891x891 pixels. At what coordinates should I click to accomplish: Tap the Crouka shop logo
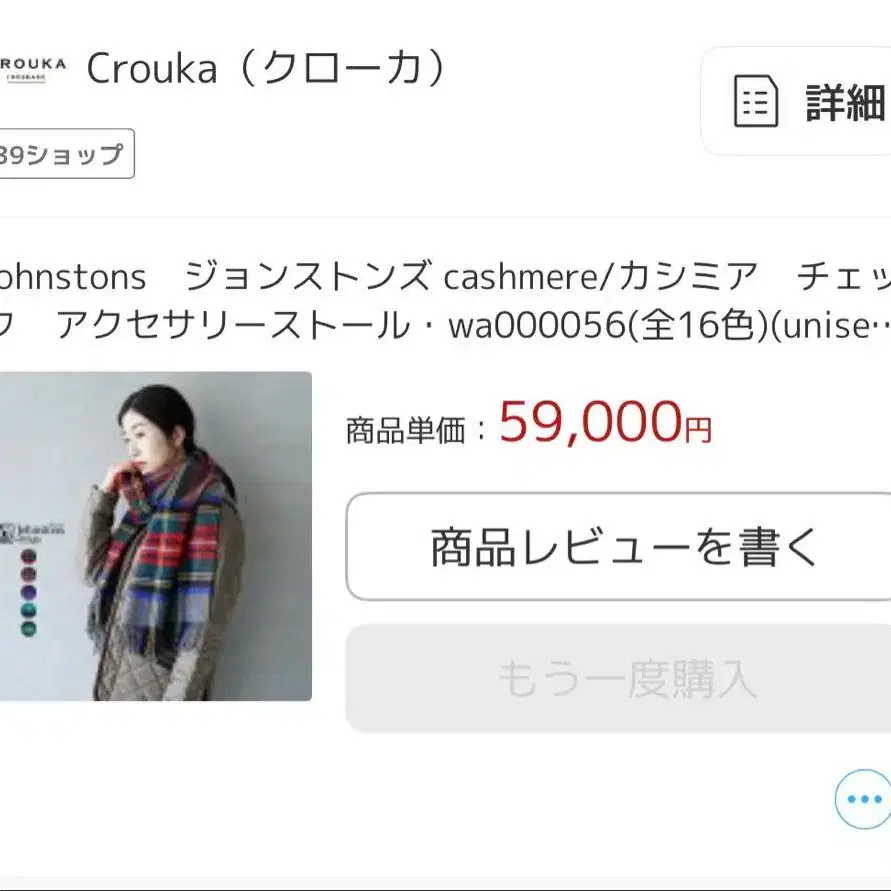[32, 69]
